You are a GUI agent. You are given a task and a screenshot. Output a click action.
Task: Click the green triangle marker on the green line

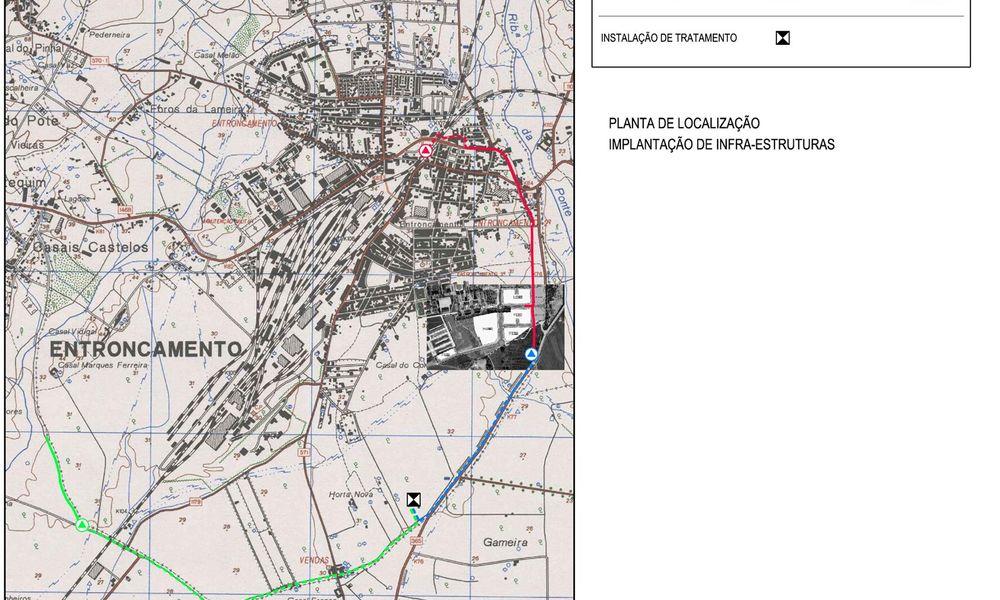click(82, 525)
